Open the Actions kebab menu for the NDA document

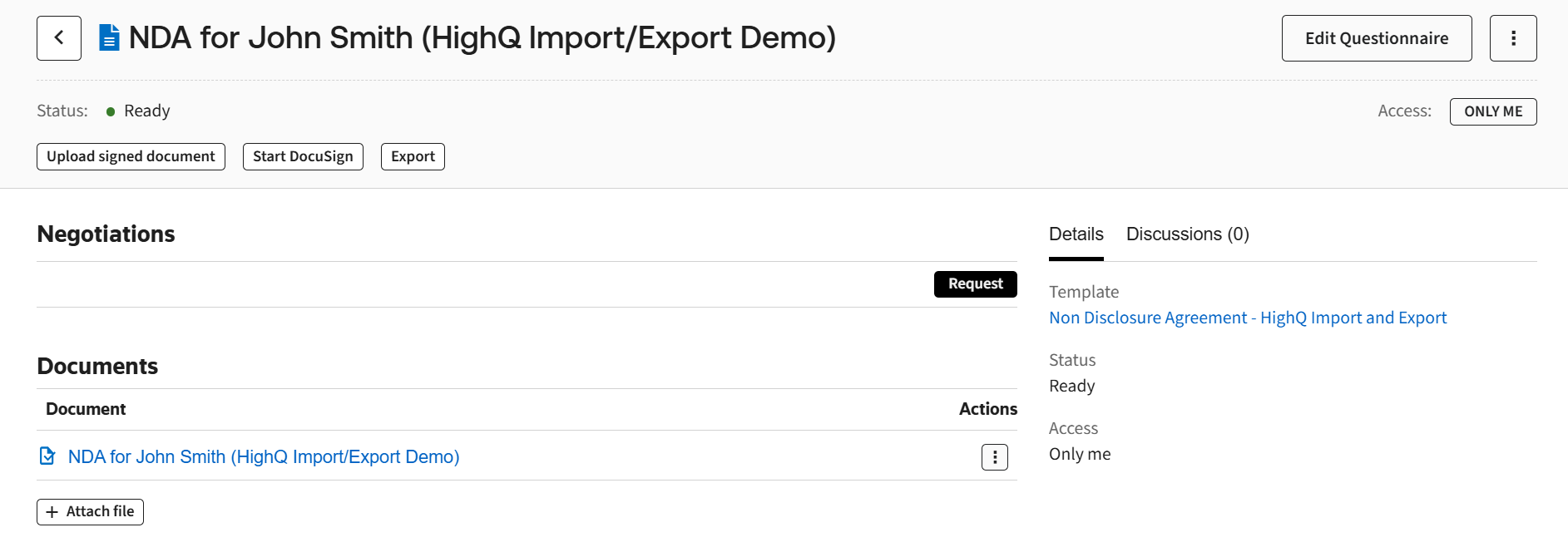[994, 456]
